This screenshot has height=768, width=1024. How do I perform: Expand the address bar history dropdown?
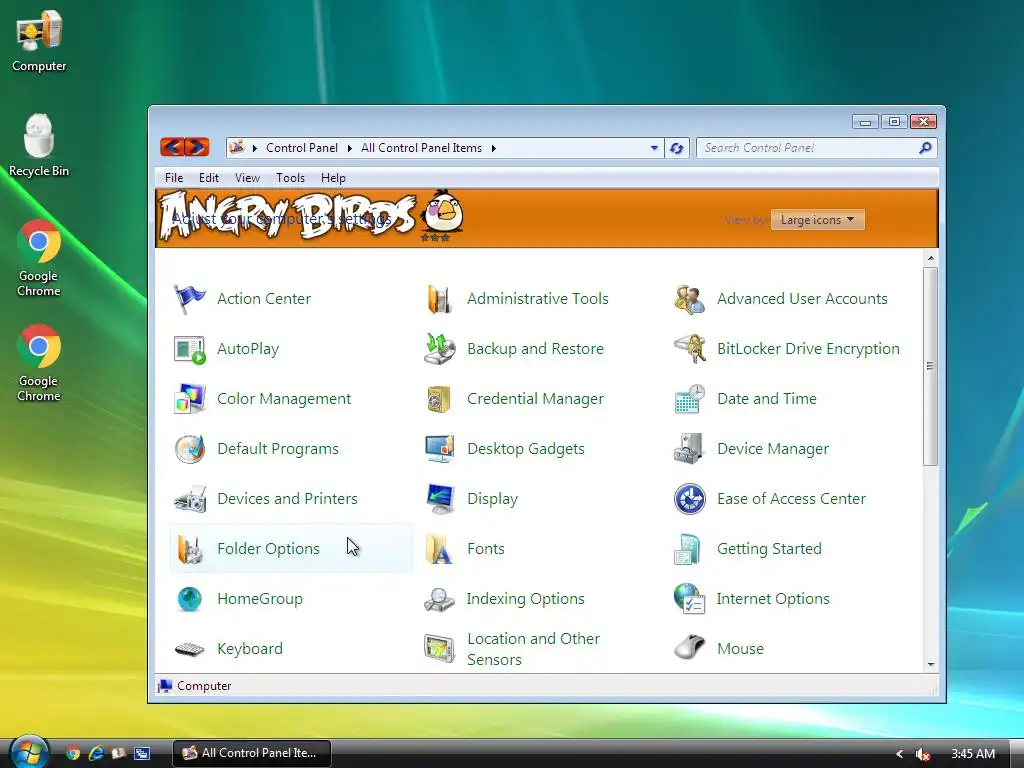(654, 148)
